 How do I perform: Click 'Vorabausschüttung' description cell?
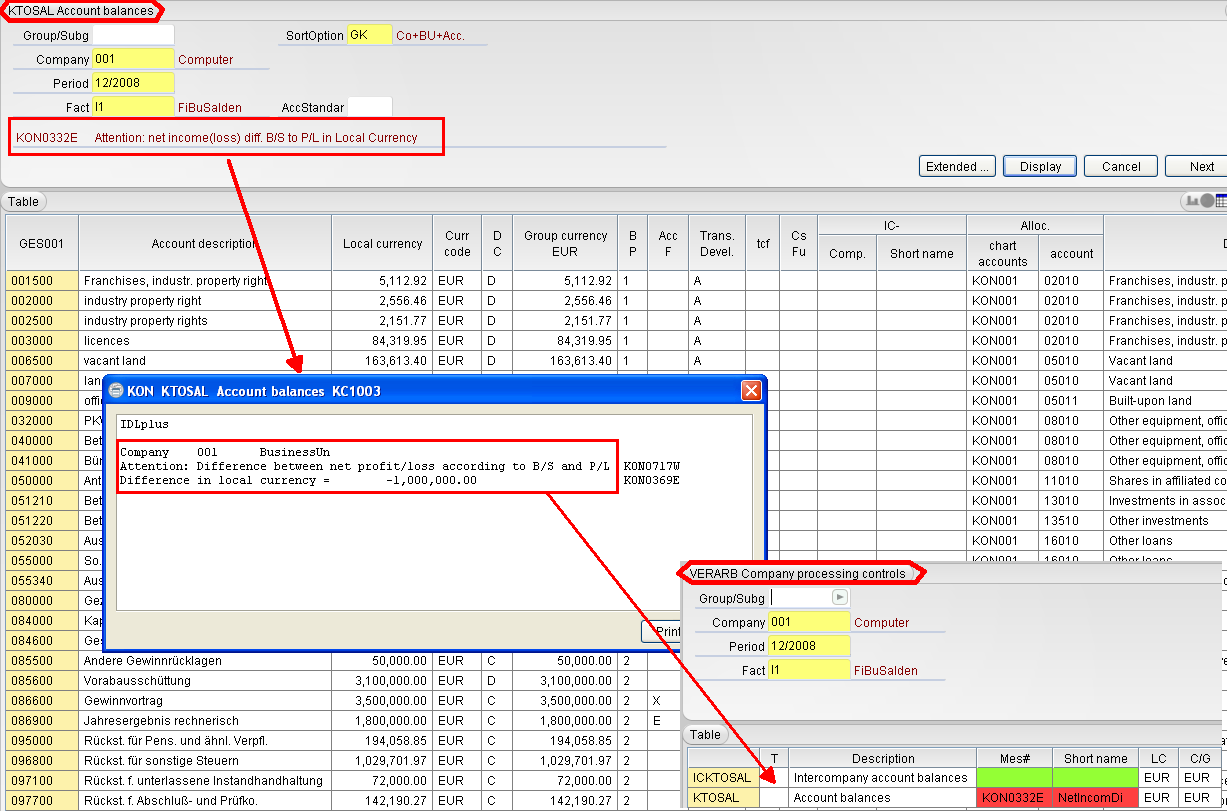click(x=204, y=681)
